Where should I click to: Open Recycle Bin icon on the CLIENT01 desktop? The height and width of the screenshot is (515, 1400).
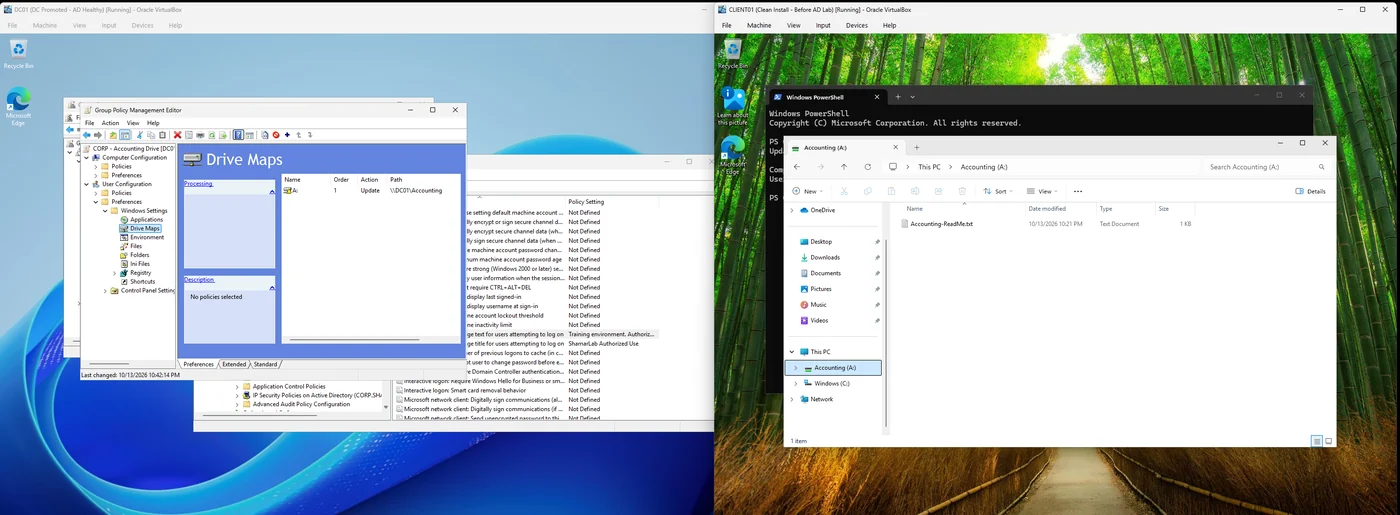click(733, 53)
